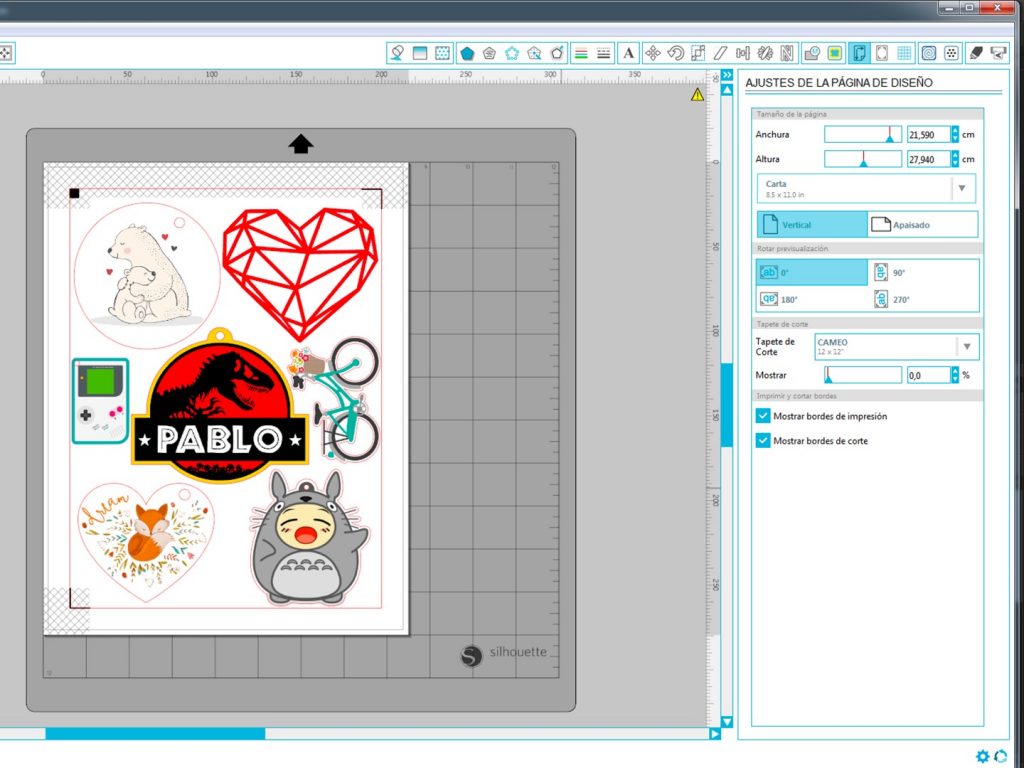1024x768 pixels.
Task: Click the Mostrar mat reveal slider
Action: 863,375
